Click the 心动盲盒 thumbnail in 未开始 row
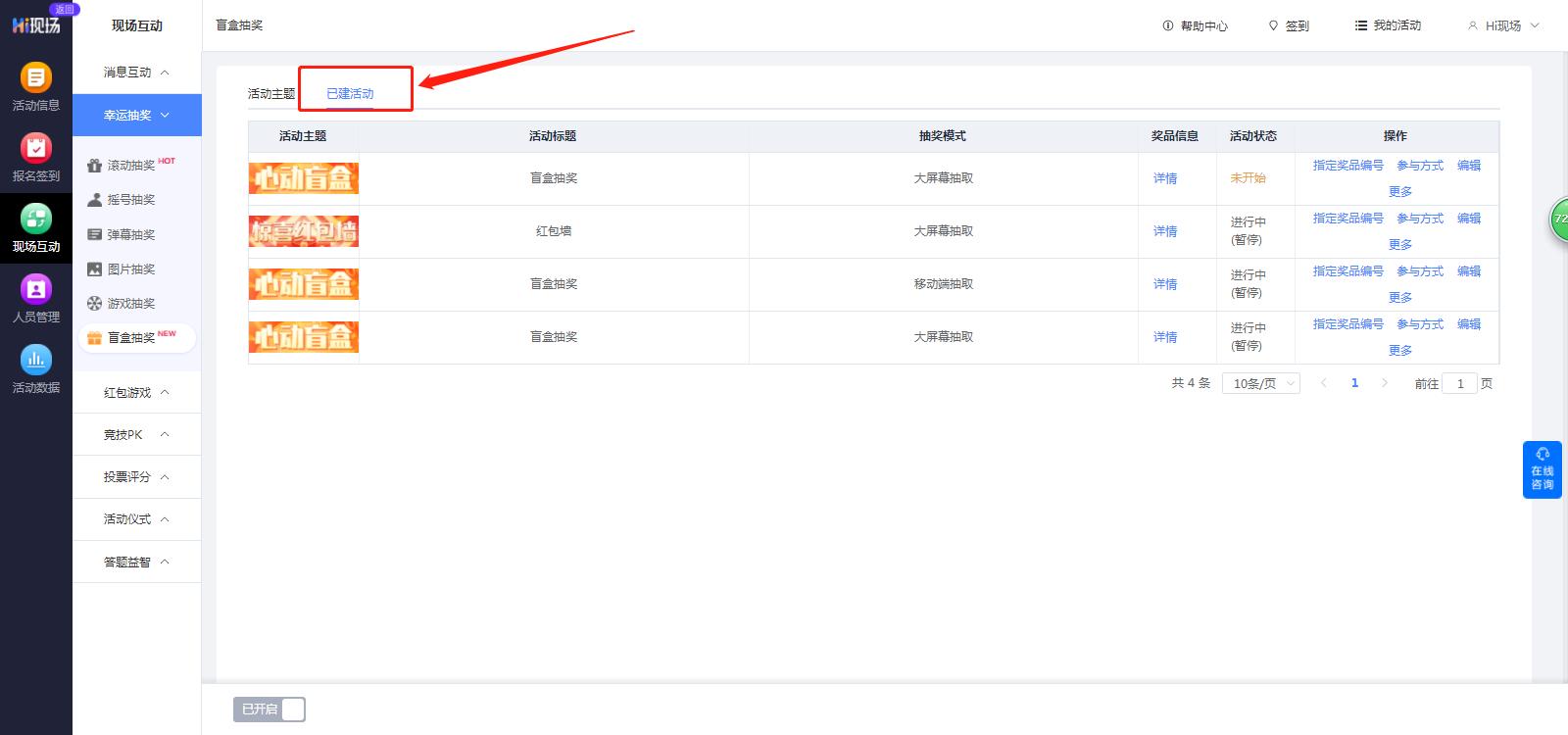 304,178
